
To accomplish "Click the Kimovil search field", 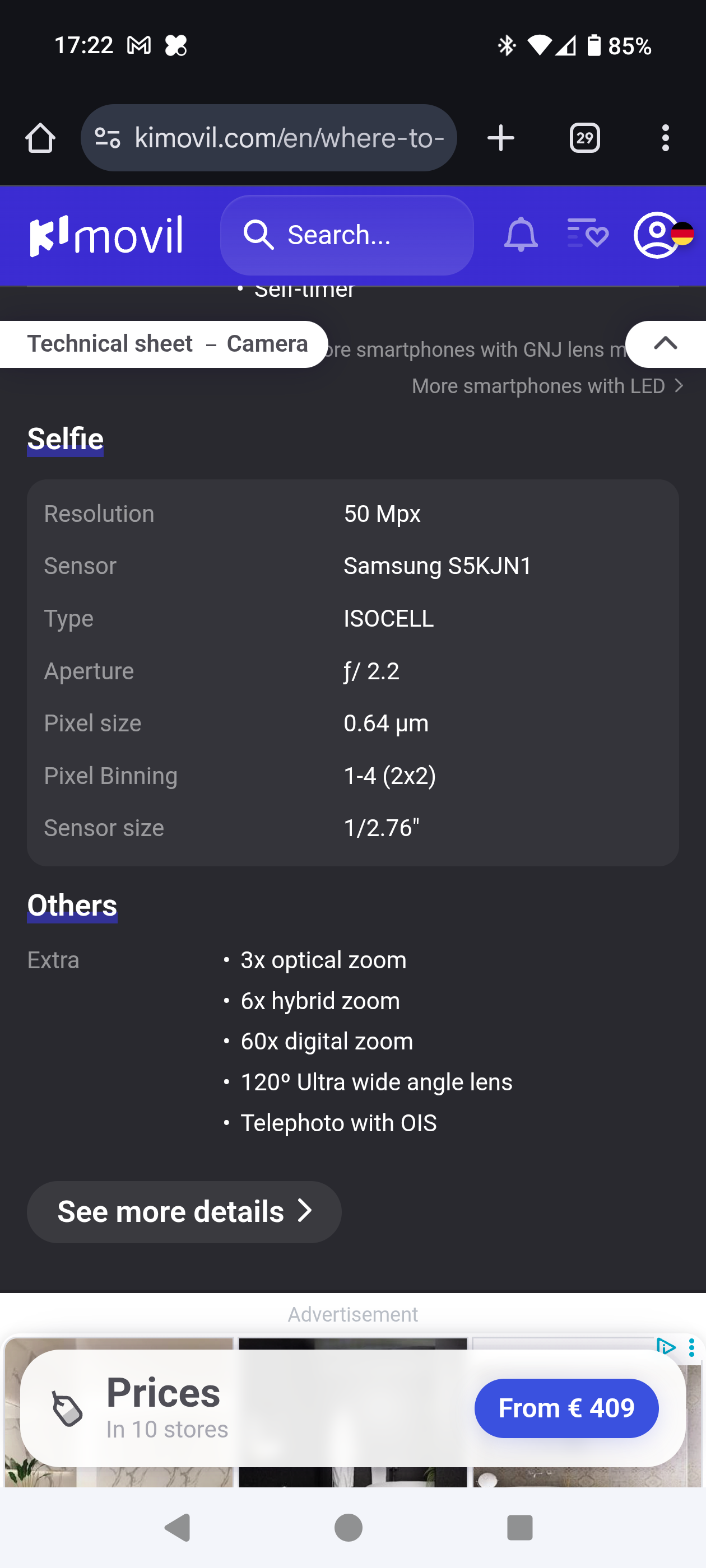I will (x=347, y=235).
